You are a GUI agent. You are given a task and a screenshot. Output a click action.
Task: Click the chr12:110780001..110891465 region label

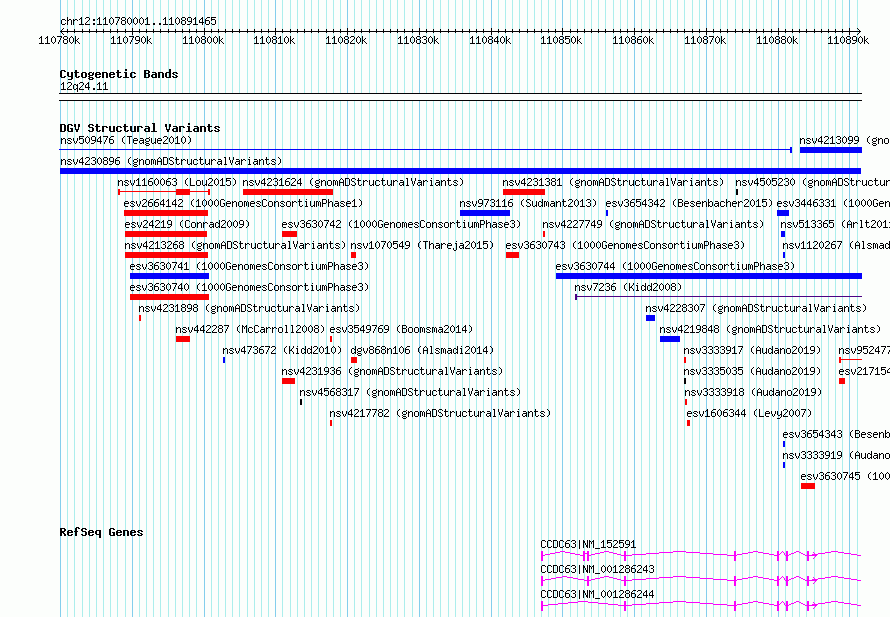pyautogui.click(x=138, y=21)
